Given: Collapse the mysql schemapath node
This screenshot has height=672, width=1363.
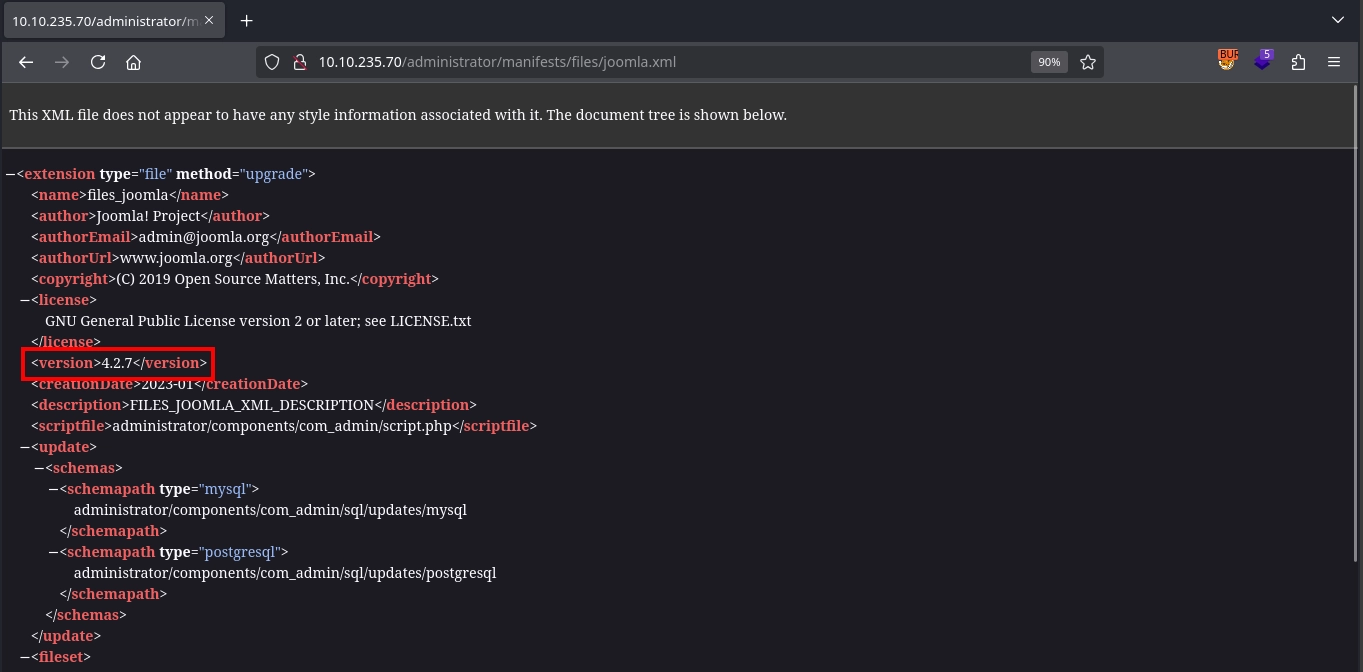Looking at the screenshot, I should pyautogui.click(x=54, y=489).
